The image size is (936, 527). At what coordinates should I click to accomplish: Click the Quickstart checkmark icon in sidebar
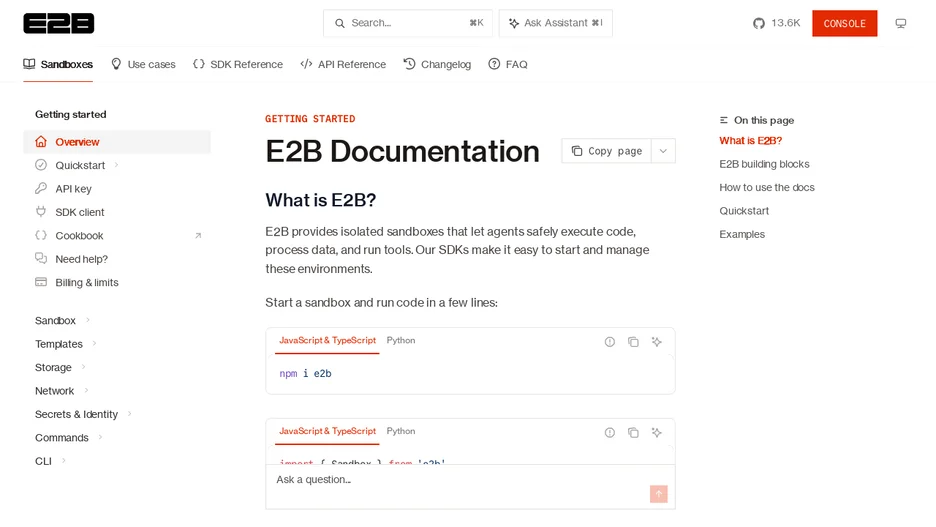click(x=41, y=165)
